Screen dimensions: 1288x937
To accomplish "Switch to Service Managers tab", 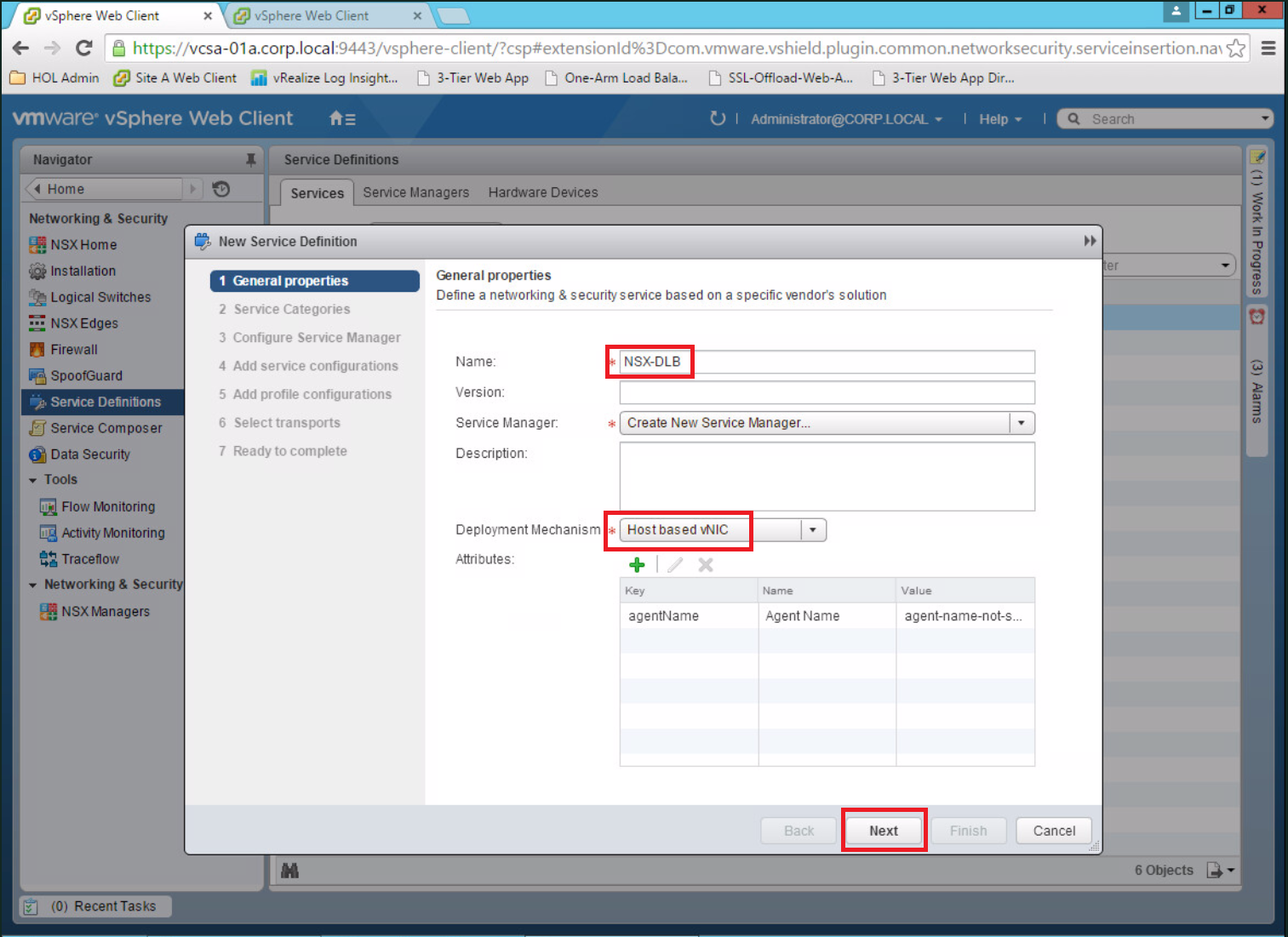I will pyautogui.click(x=415, y=192).
